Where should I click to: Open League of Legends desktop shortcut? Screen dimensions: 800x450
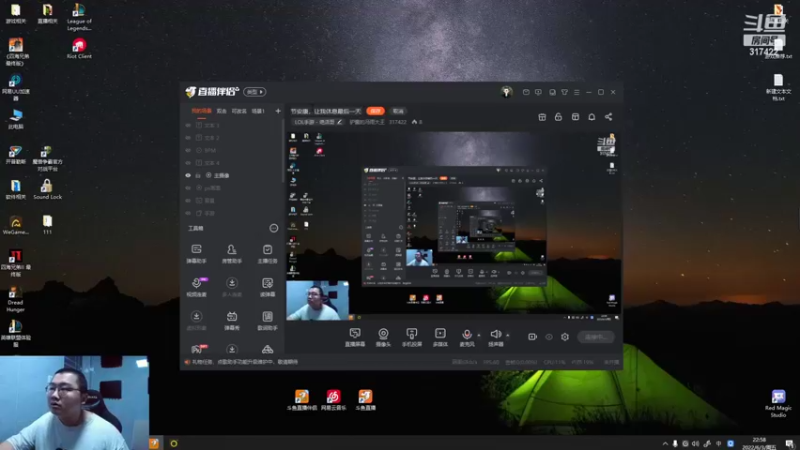79,17
